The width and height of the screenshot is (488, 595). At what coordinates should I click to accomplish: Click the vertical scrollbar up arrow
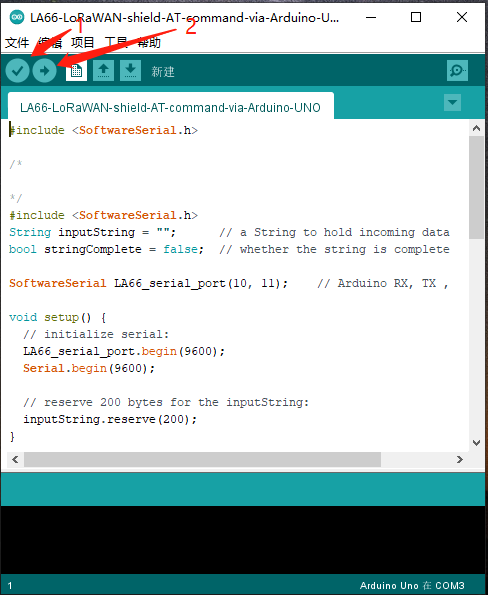click(476, 128)
